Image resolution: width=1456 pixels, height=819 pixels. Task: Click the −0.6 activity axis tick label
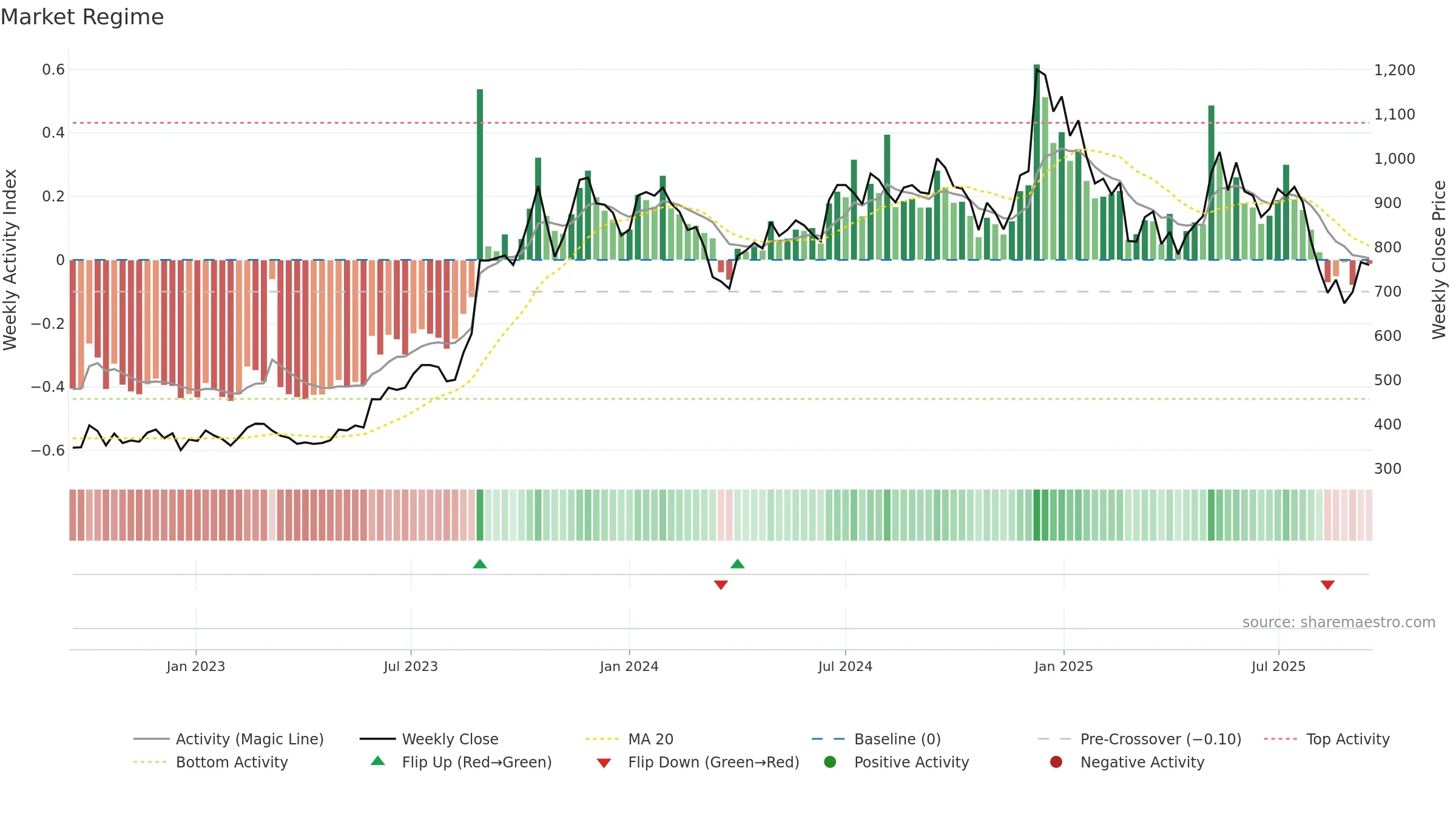pyautogui.click(x=48, y=451)
